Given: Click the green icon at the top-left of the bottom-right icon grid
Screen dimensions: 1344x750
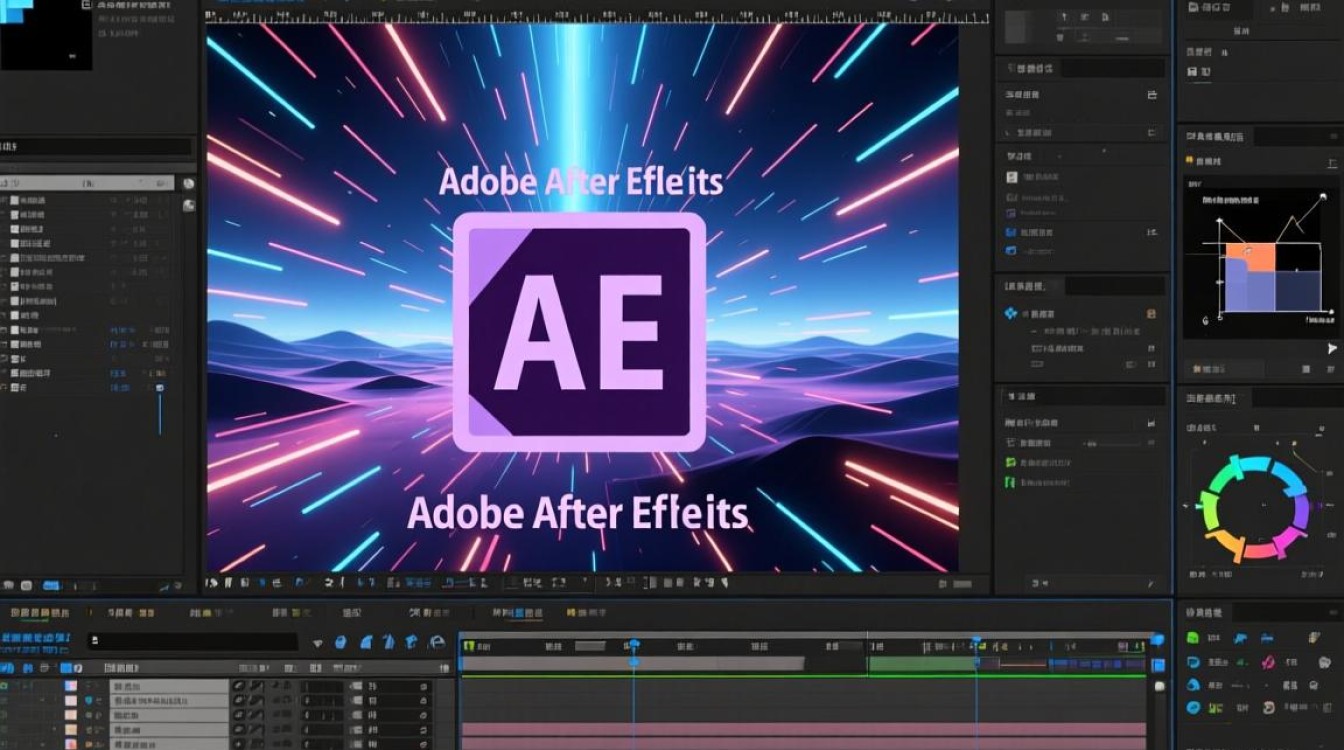Looking at the screenshot, I should pyautogui.click(x=1193, y=638).
